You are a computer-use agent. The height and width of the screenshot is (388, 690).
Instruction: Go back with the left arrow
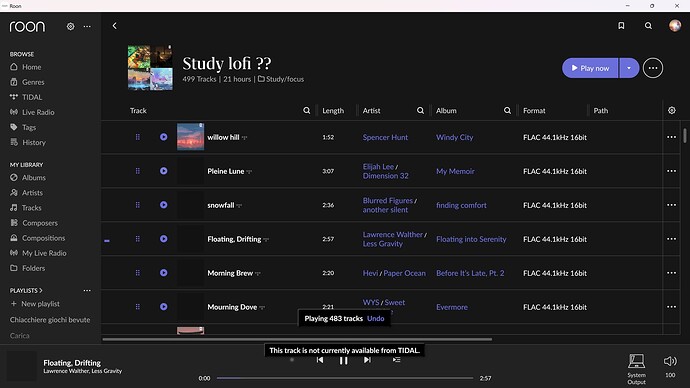click(114, 26)
